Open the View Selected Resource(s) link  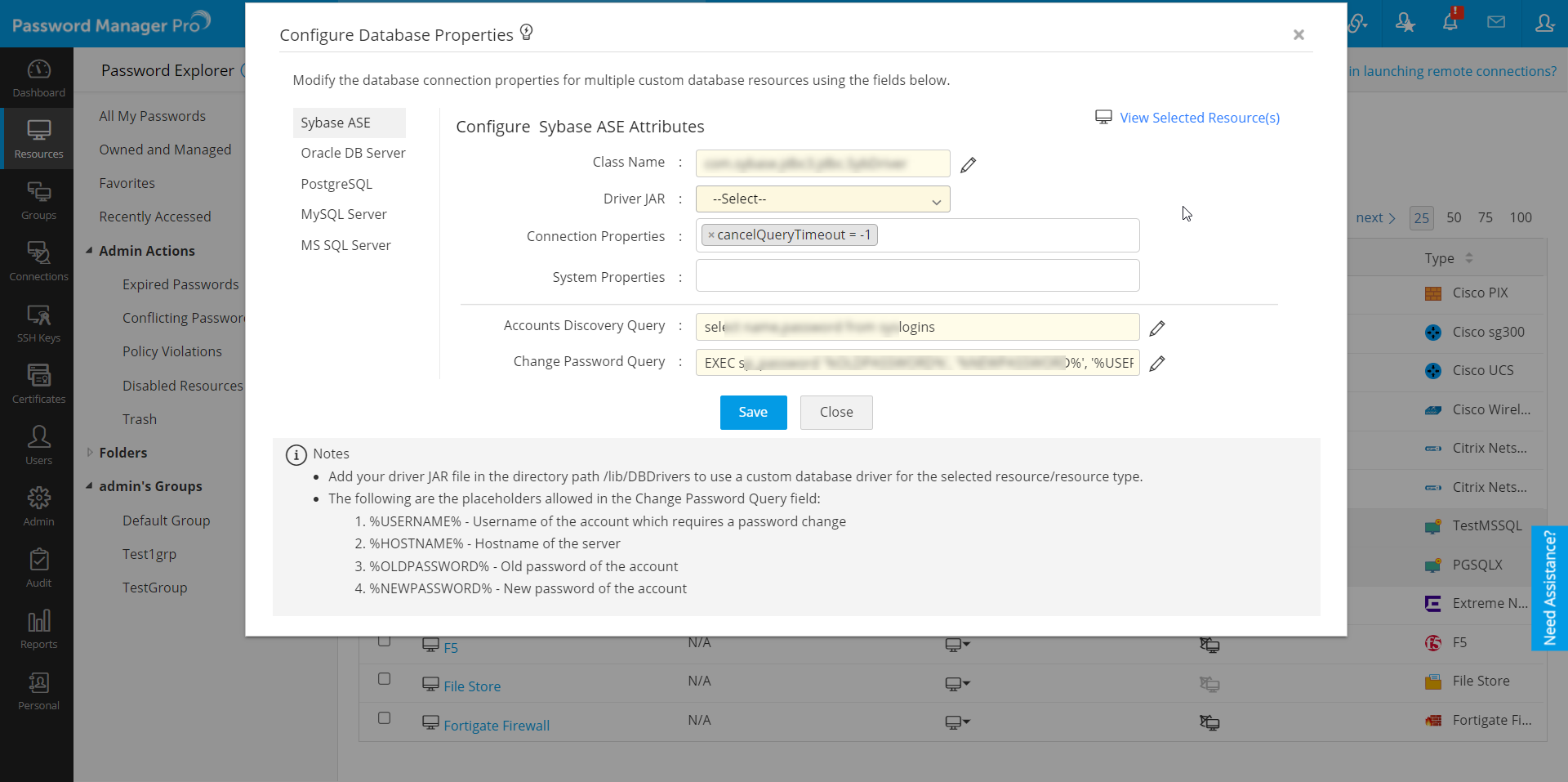pyautogui.click(x=1199, y=118)
